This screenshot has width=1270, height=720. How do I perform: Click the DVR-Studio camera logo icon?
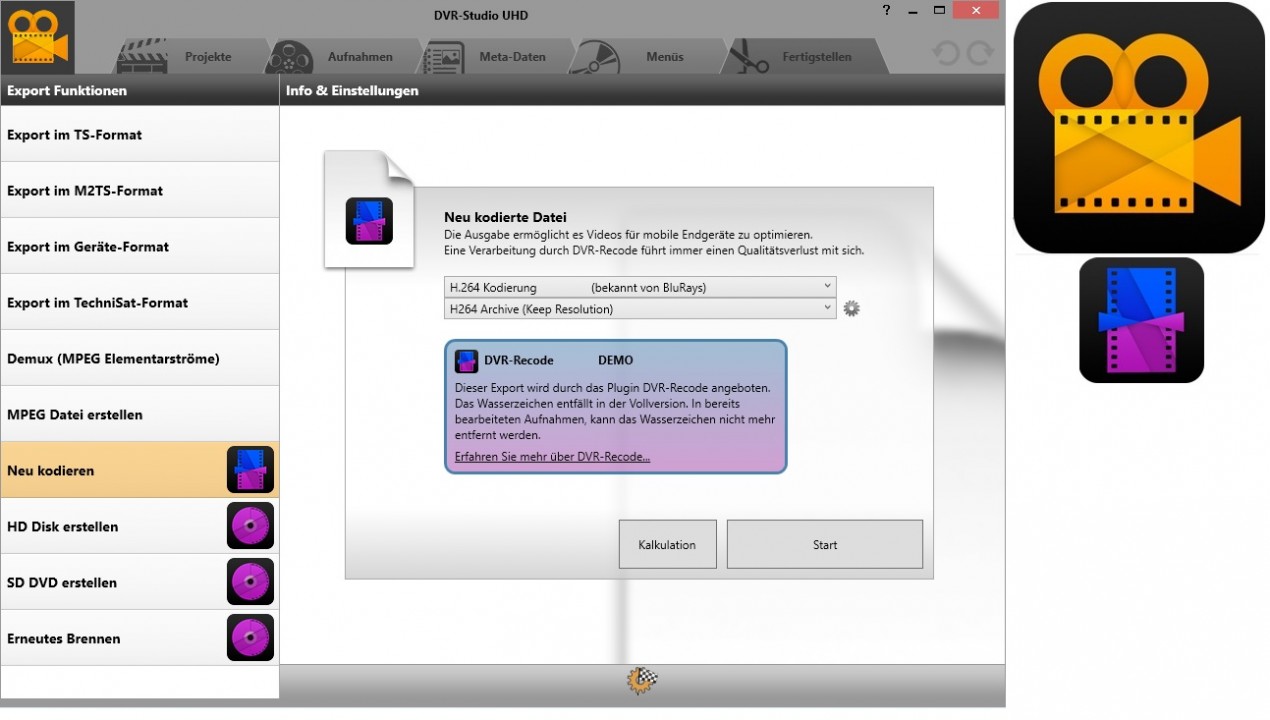coord(37,37)
